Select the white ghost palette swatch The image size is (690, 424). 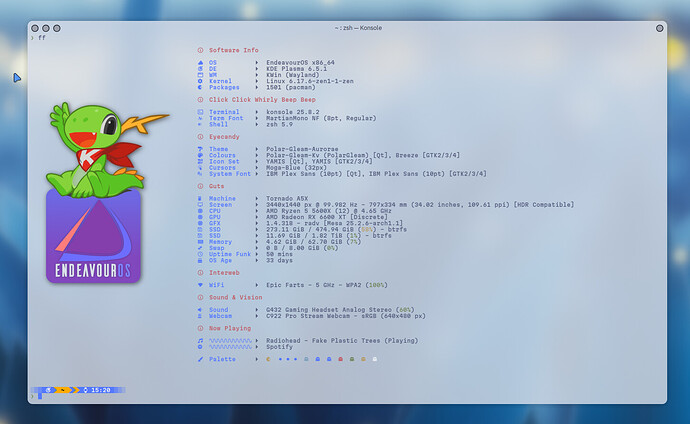pyautogui.click(x=374, y=359)
